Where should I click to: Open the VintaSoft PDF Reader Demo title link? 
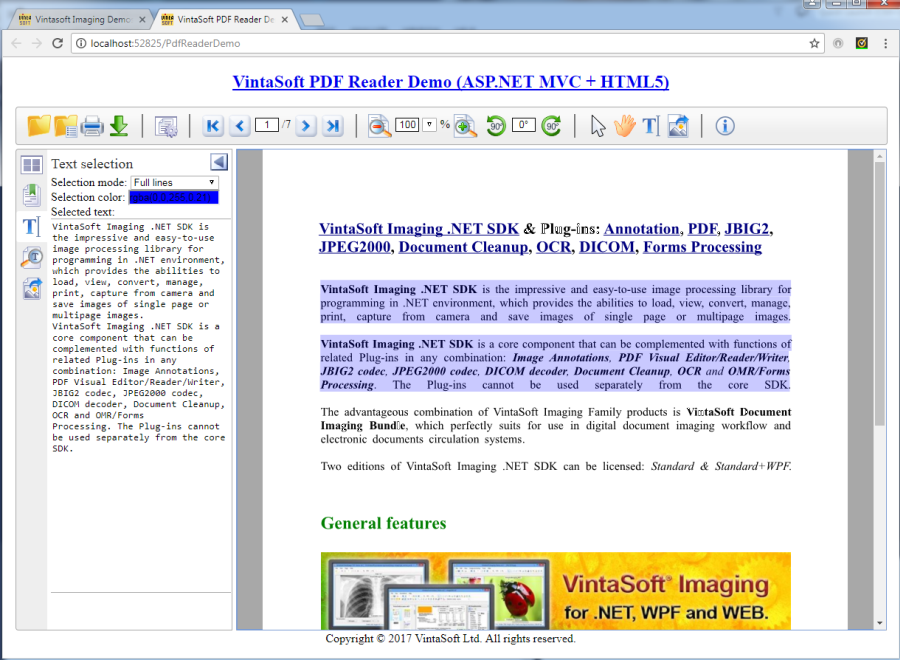click(x=451, y=81)
